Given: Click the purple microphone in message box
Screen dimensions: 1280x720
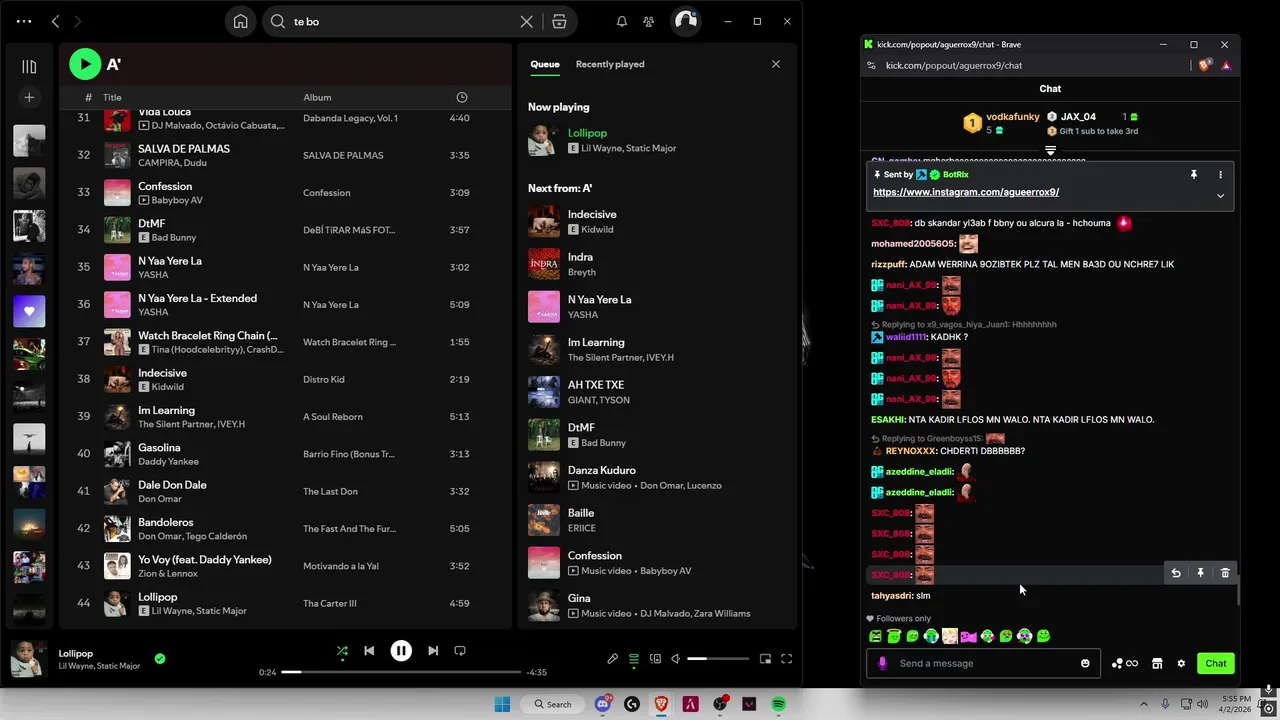Looking at the screenshot, I should click(882, 663).
